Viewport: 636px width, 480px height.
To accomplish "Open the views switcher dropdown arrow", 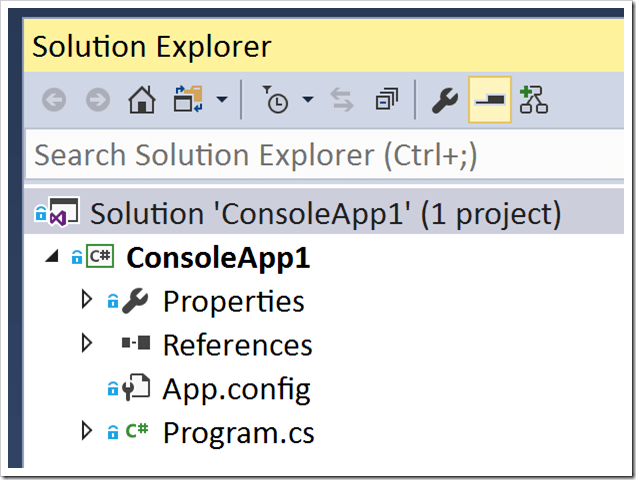I will tap(222, 99).
